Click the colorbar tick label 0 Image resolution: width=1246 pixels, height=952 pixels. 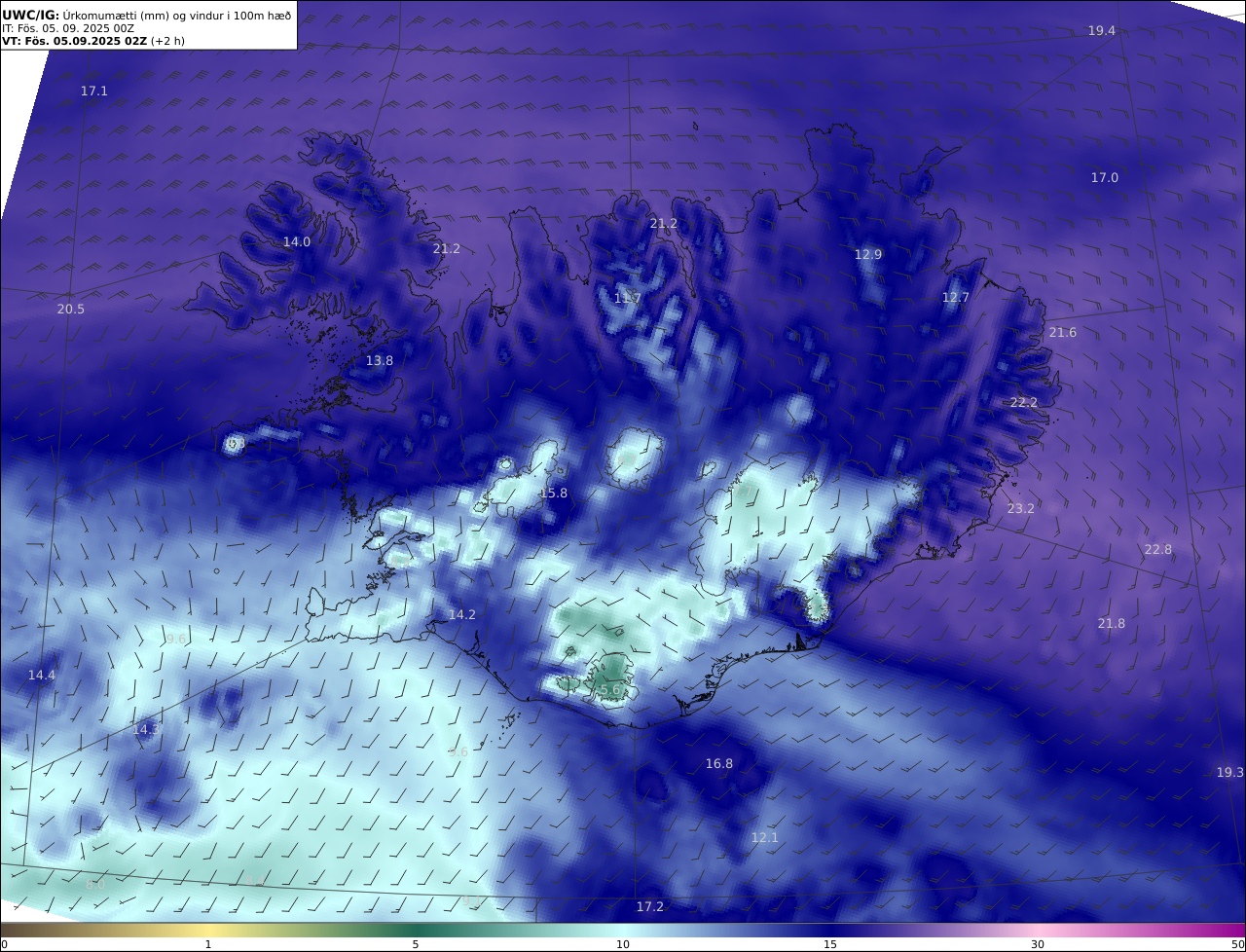click(x=4, y=944)
